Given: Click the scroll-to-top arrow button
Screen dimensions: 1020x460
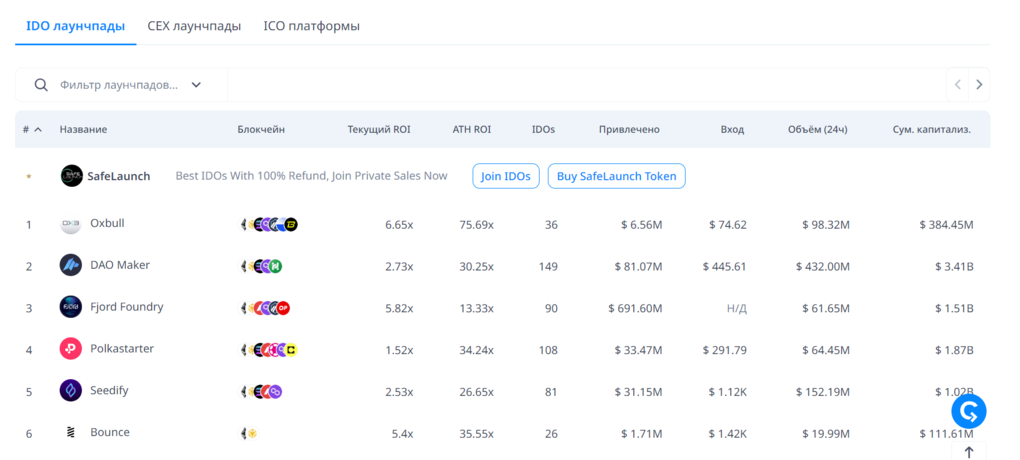Looking at the screenshot, I should coord(968,452).
